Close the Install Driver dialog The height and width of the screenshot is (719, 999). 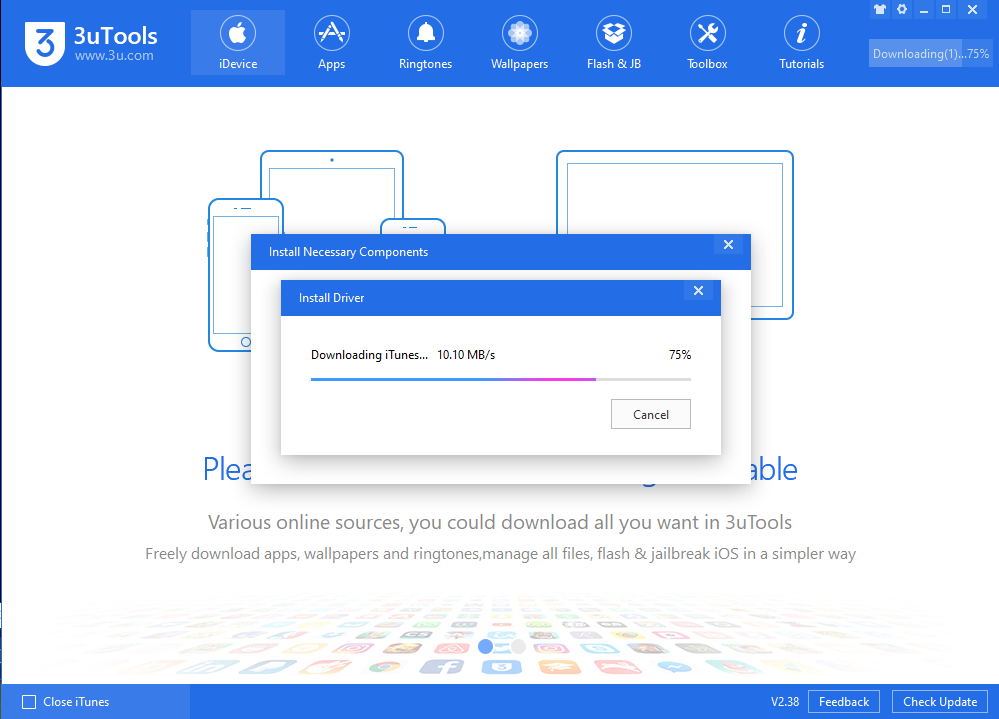698,290
